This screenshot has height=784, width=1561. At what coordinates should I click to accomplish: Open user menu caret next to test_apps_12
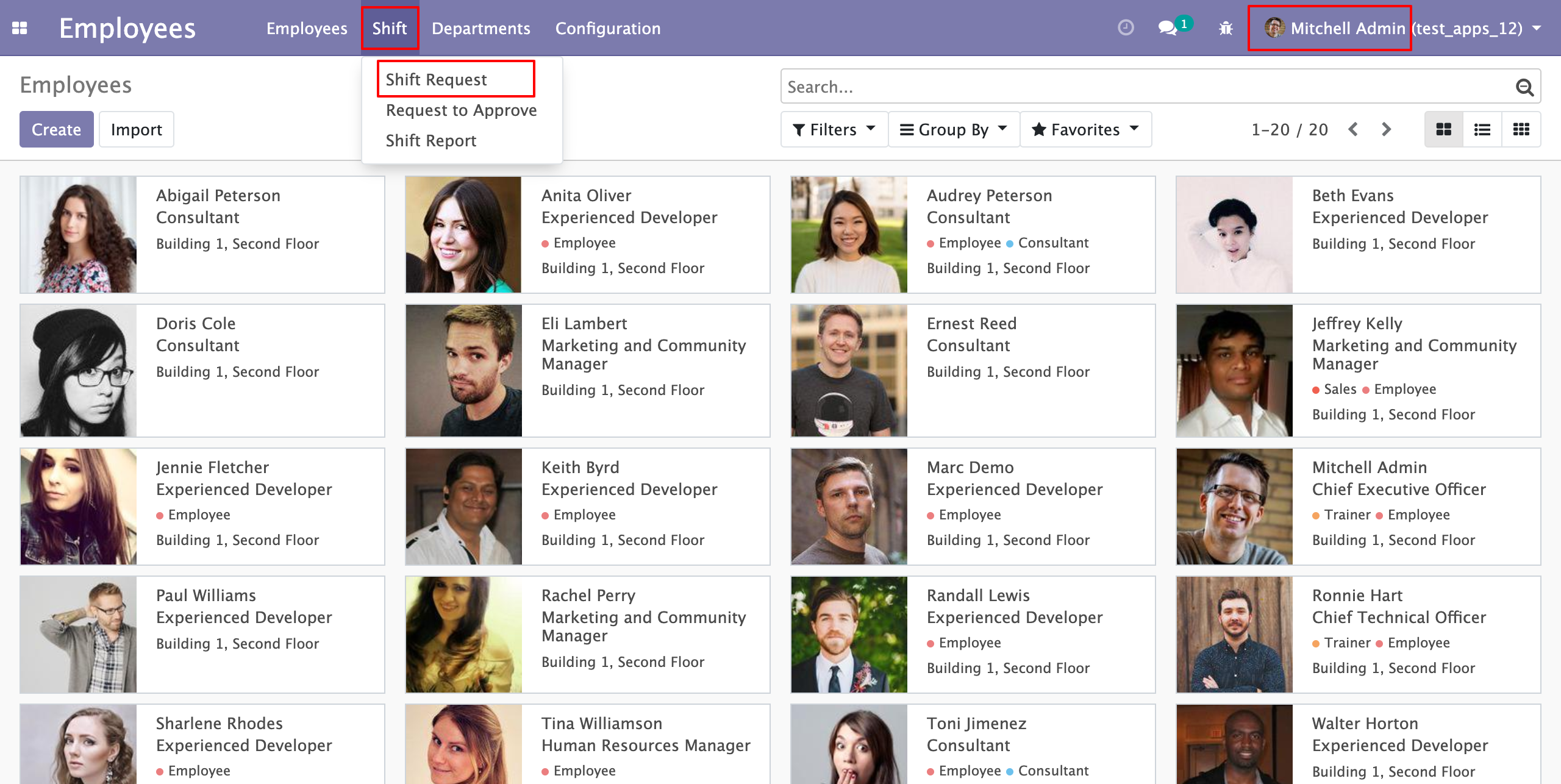pyautogui.click(x=1537, y=28)
